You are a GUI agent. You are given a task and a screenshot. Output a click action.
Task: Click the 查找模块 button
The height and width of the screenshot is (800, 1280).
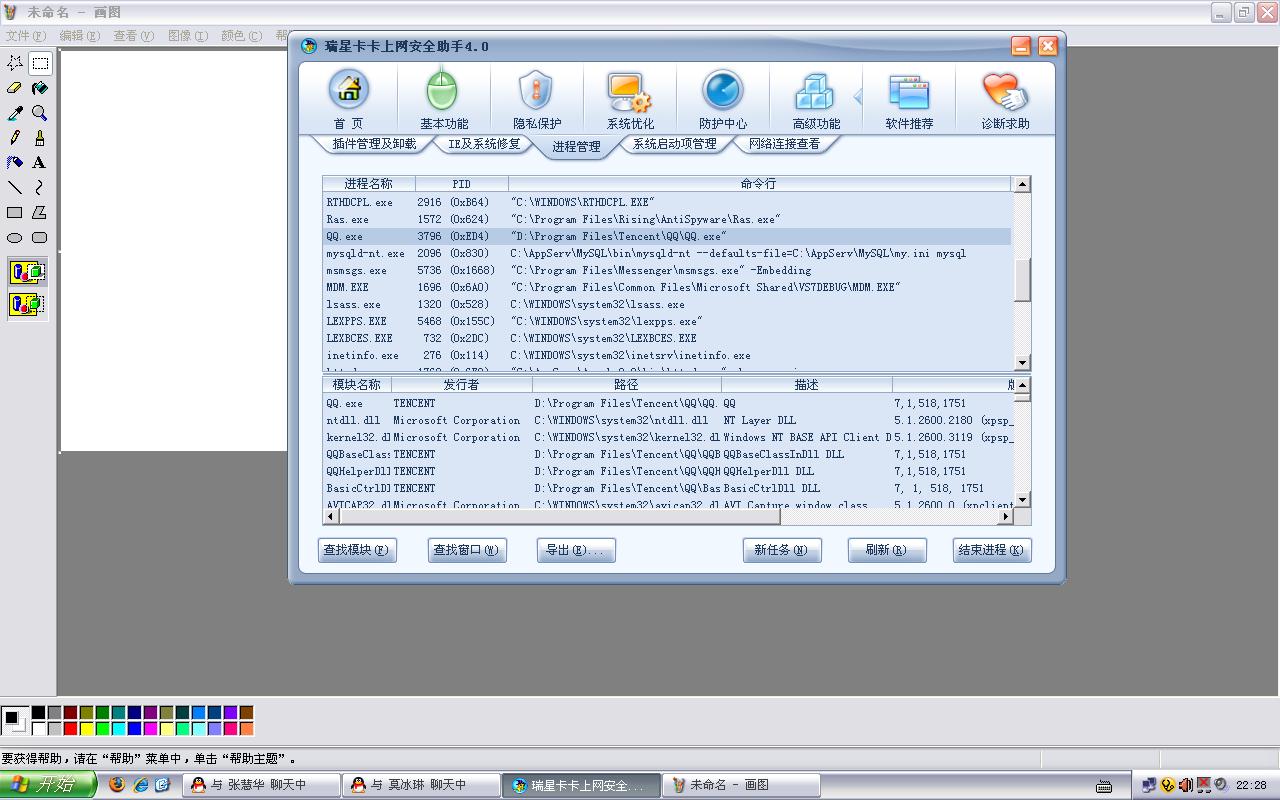(x=357, y=550)
